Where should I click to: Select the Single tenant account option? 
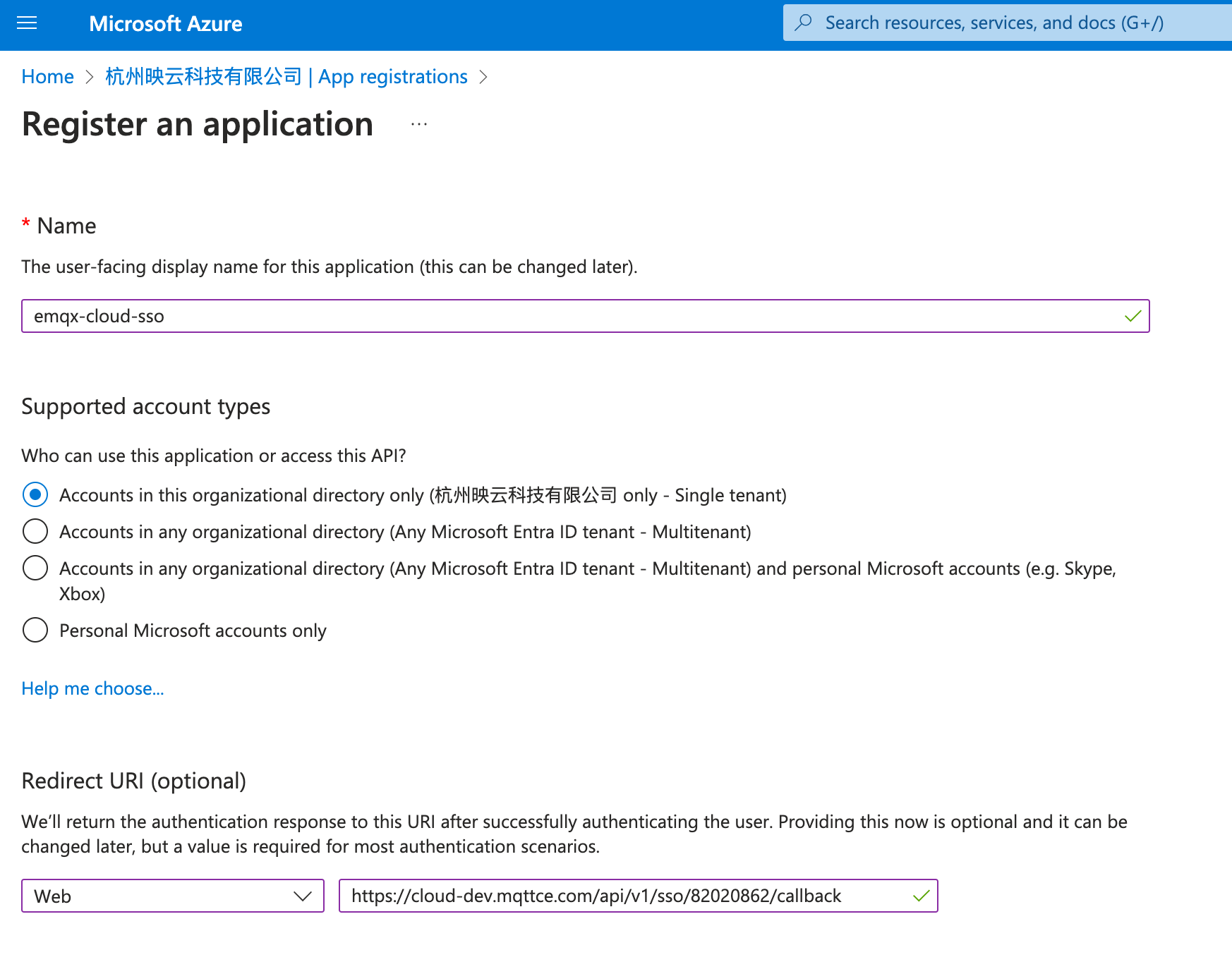click(35, 494)
